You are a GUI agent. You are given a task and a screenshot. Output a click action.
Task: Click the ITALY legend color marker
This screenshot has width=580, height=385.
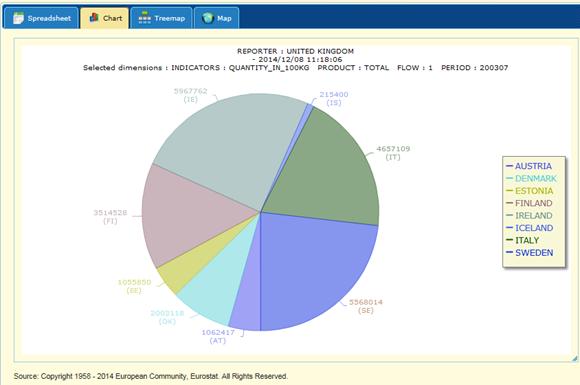pyautogui.click(x=509, y=240)
